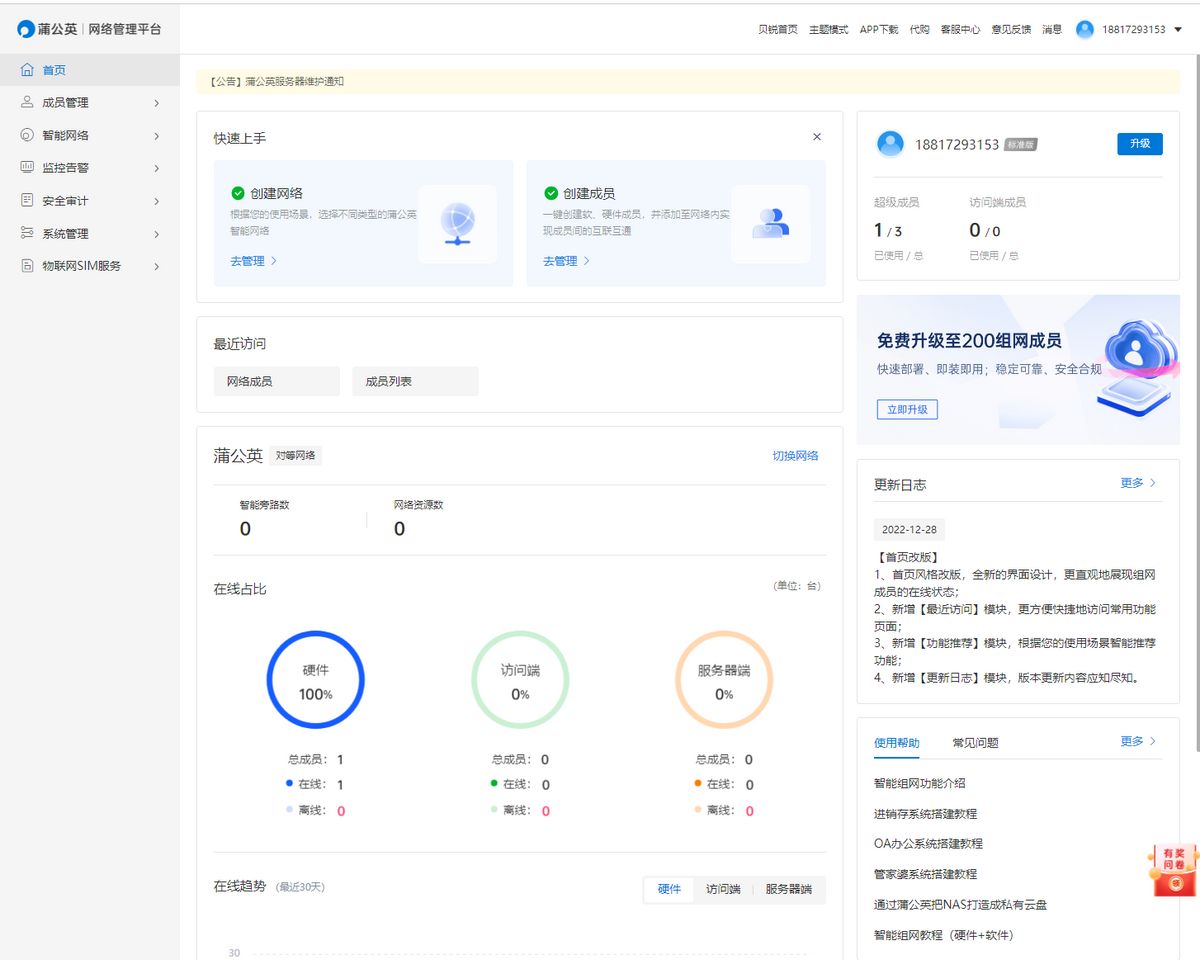Click the 标准版 badge

1021,145
